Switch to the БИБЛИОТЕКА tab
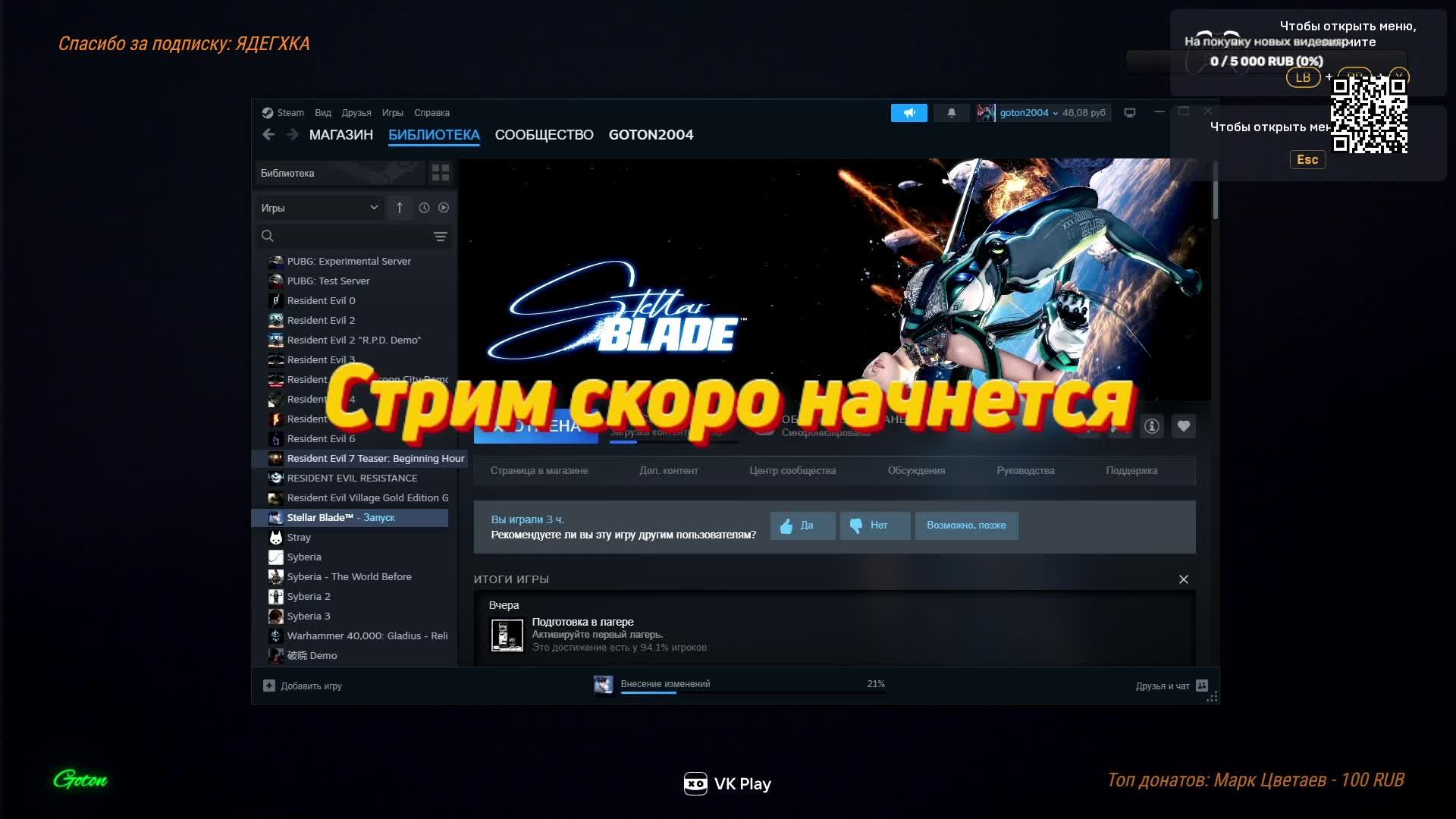This screenshot has height=819, width=1456. tap(434, 135)
